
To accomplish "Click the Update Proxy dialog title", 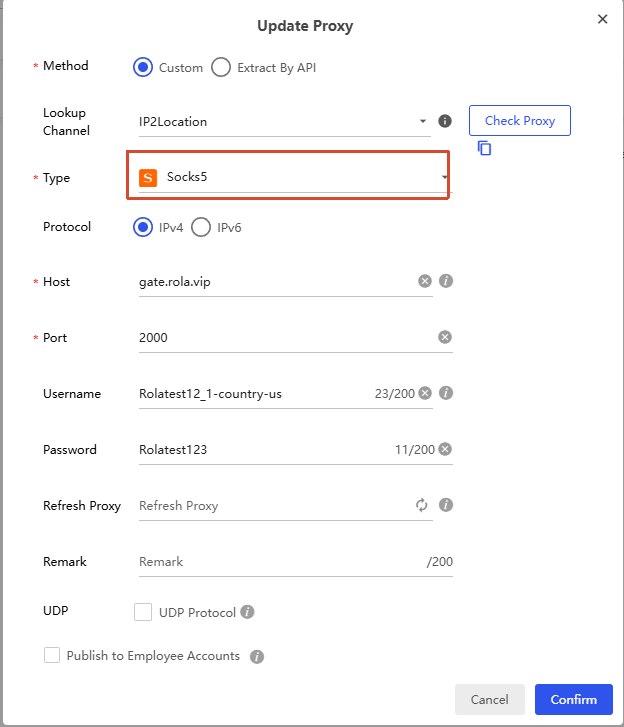I will 305,26.
